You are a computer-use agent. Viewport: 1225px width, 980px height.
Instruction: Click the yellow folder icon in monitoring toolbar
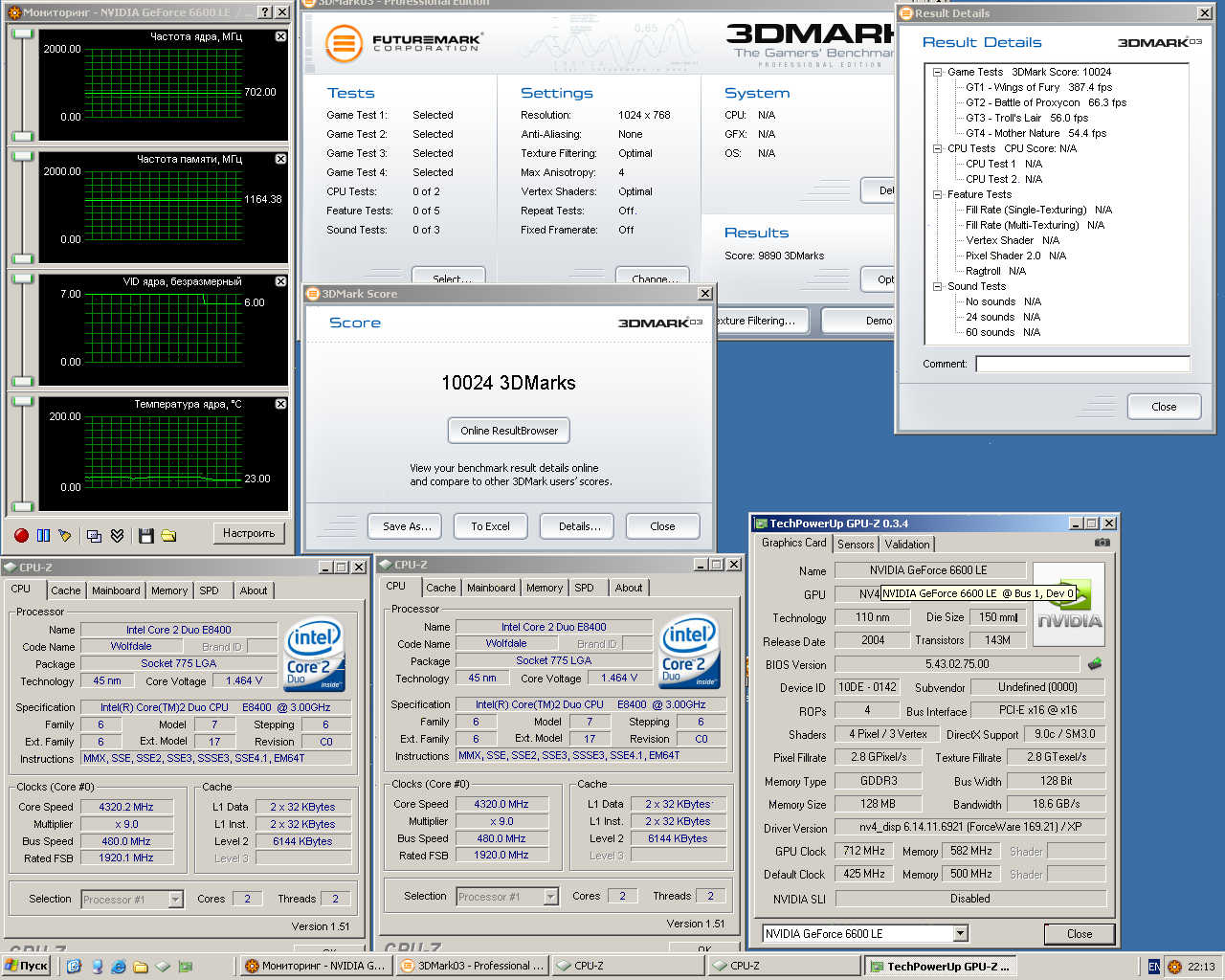tap(168, 535)
